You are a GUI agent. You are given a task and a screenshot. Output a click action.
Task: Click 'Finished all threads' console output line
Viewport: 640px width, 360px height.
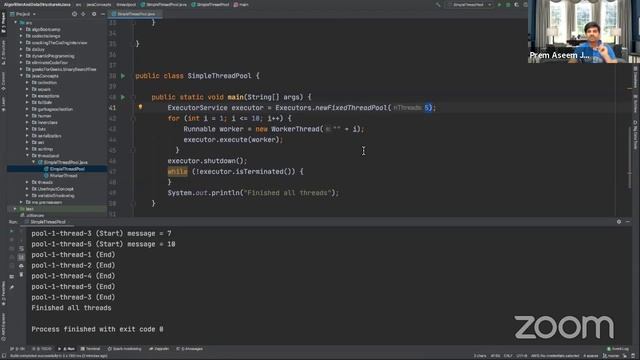coord(71,308)
